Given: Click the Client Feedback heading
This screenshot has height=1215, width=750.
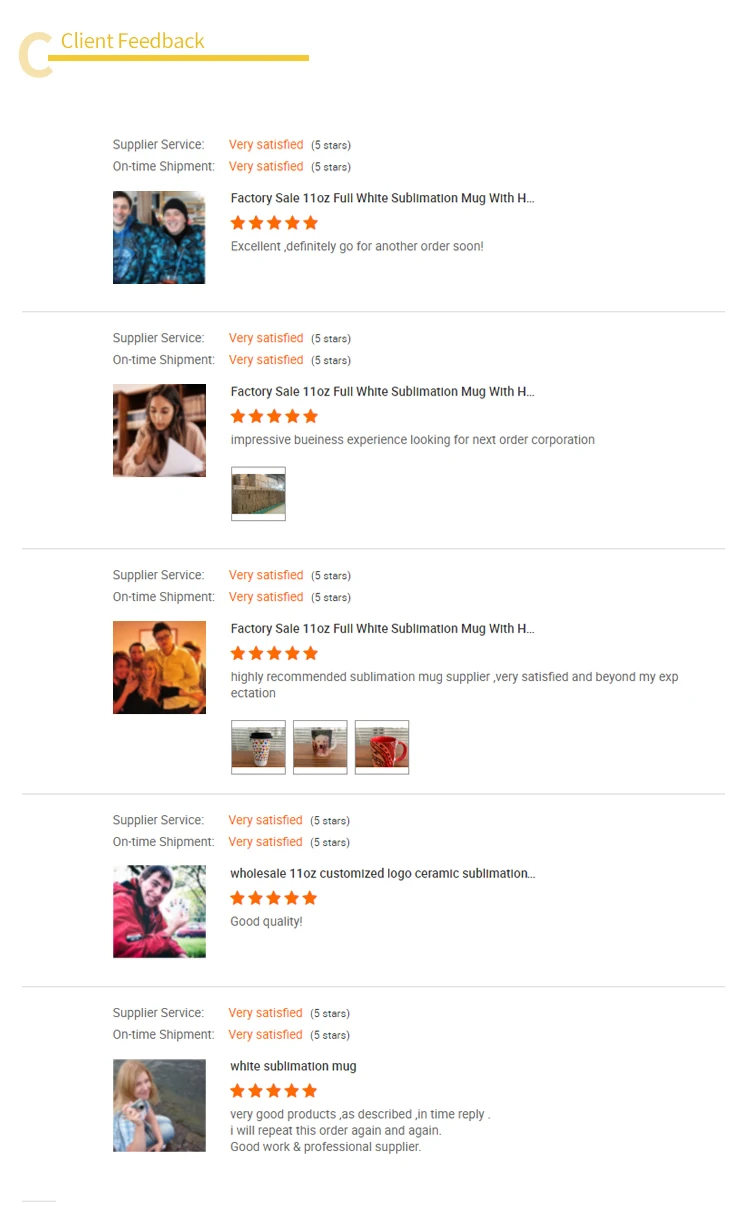Looking at the screenshot, I should pyautogui.click(x=132, y=41).
